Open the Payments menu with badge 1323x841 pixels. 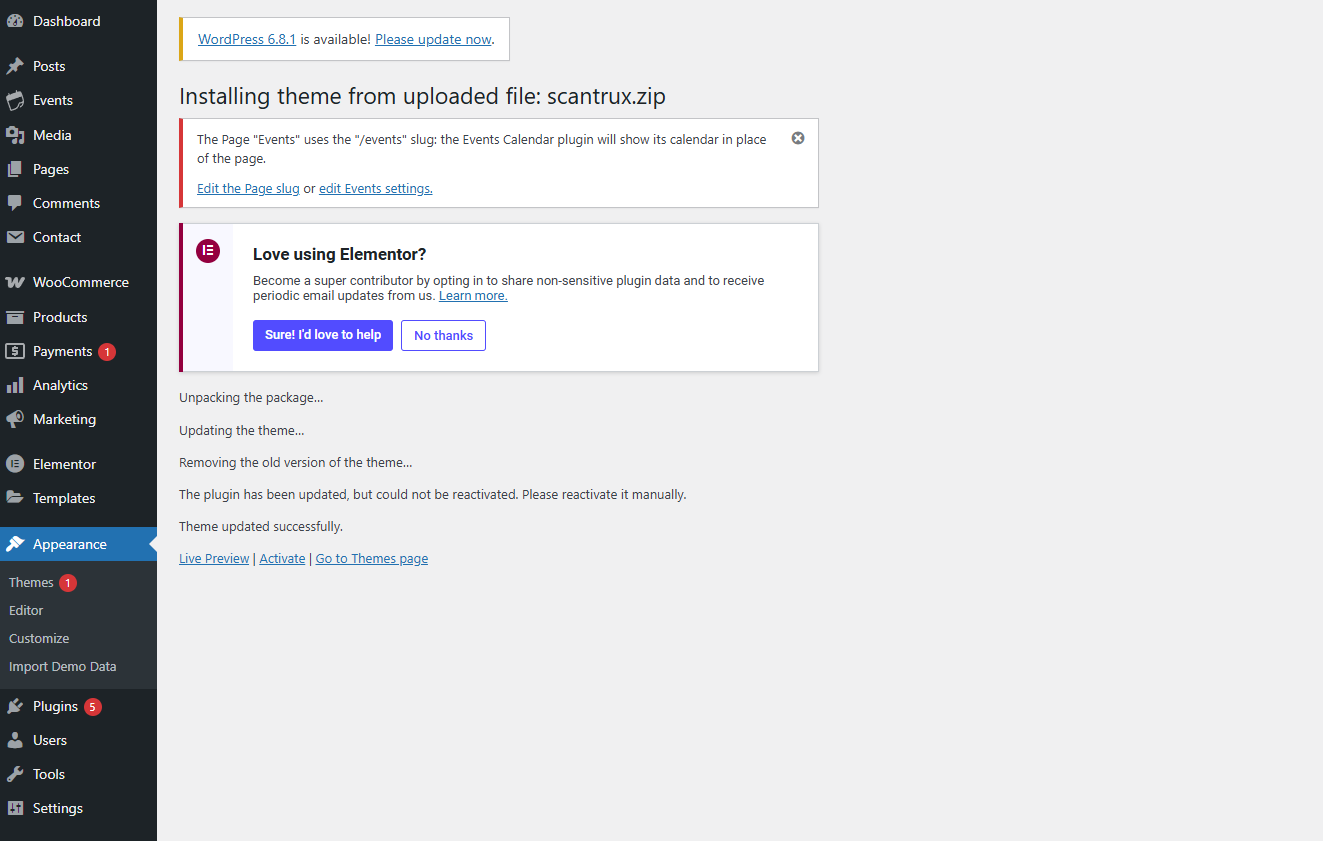62,351
